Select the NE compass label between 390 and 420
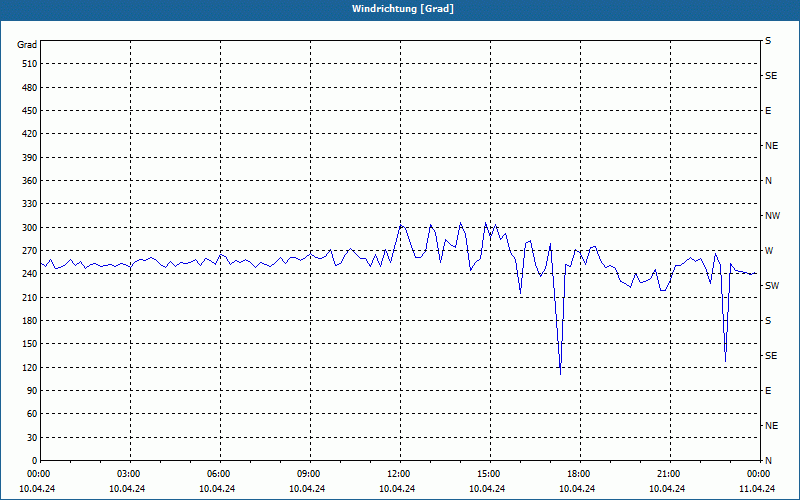The width and height of the screenshot is (800, 500). point(771,146)
